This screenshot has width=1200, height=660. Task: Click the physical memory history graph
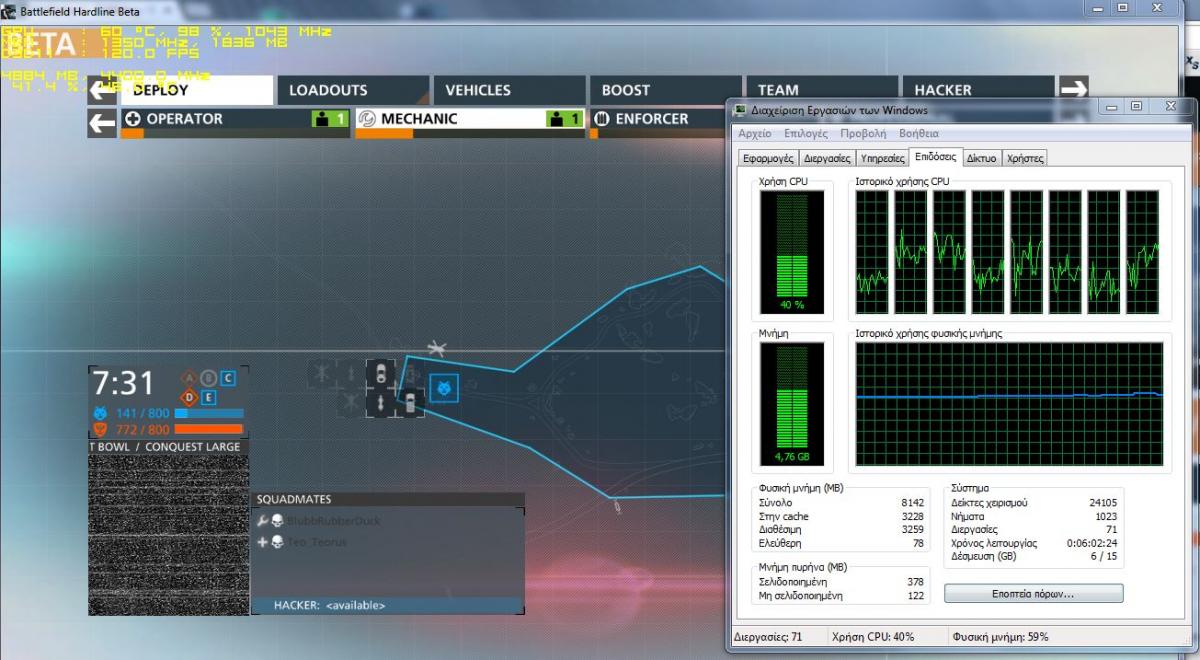[x=1009, y=404]
